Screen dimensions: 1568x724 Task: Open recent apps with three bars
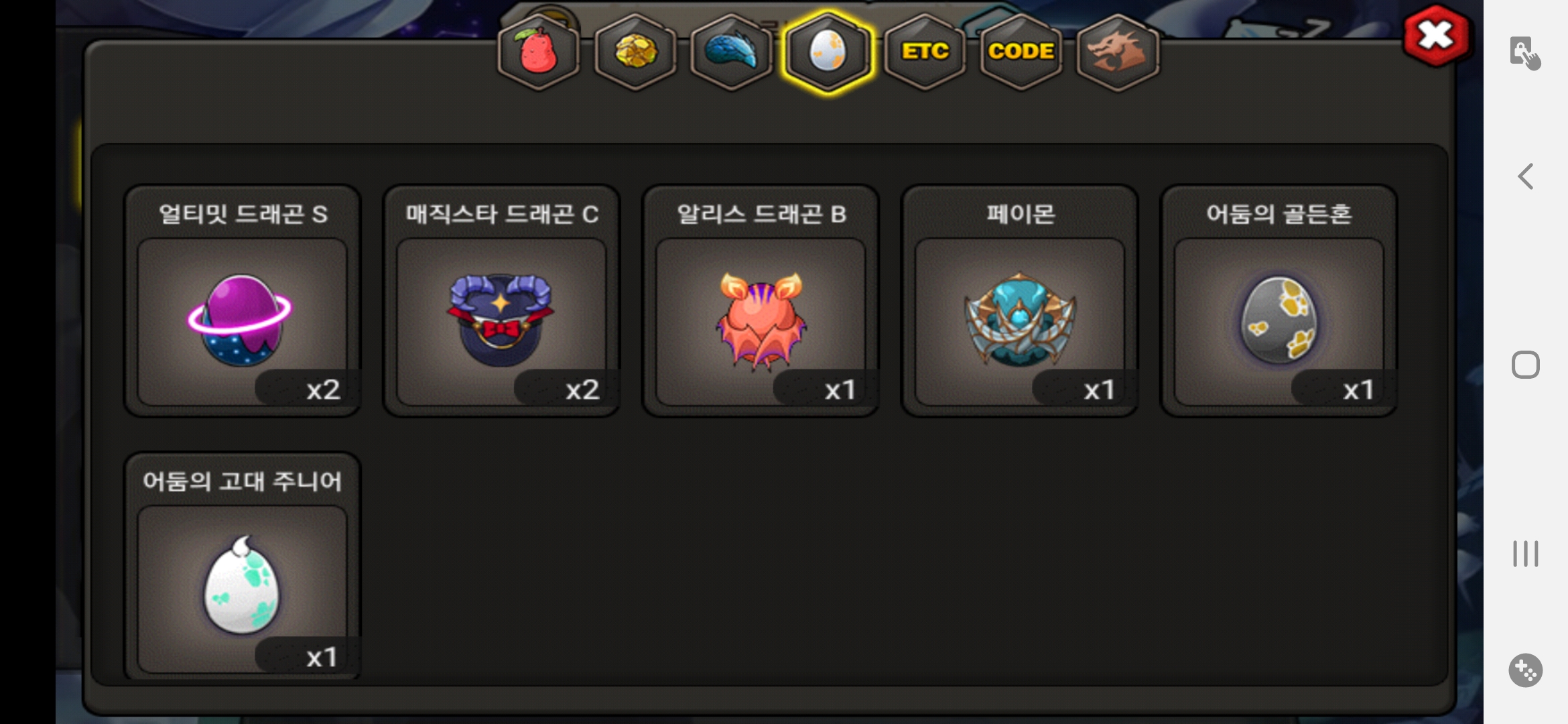[1526, 554]
